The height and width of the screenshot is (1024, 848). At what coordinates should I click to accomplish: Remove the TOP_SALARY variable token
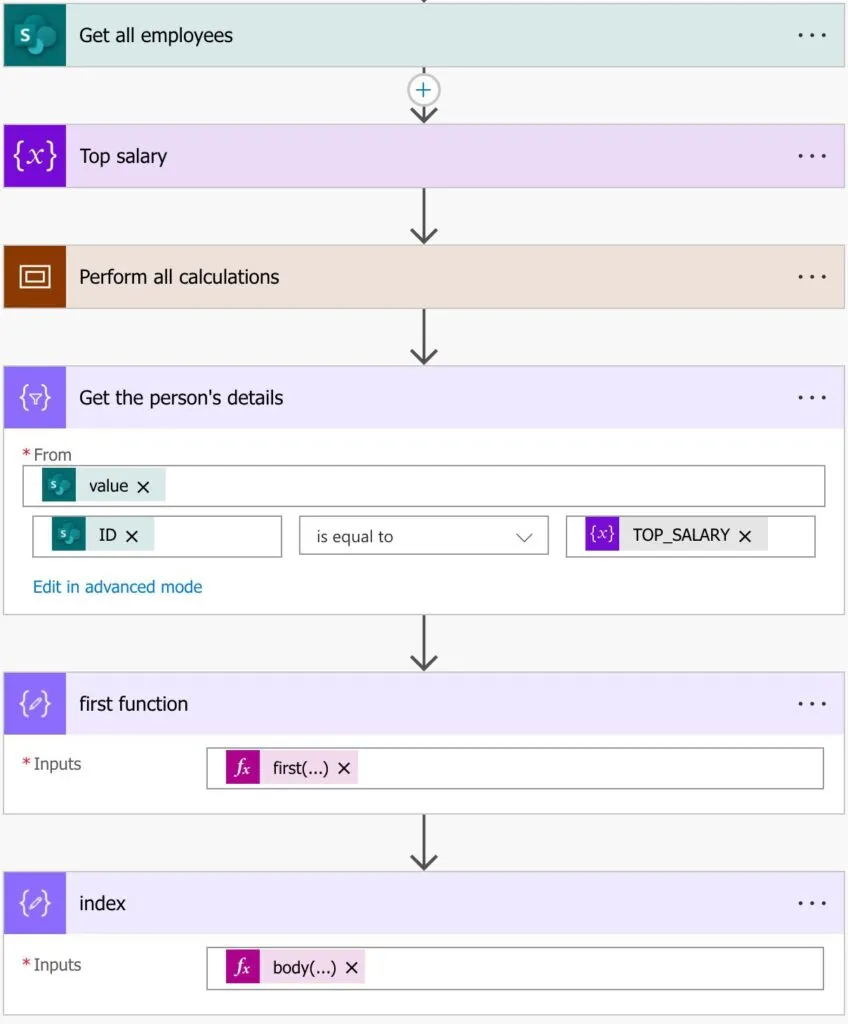745,536
